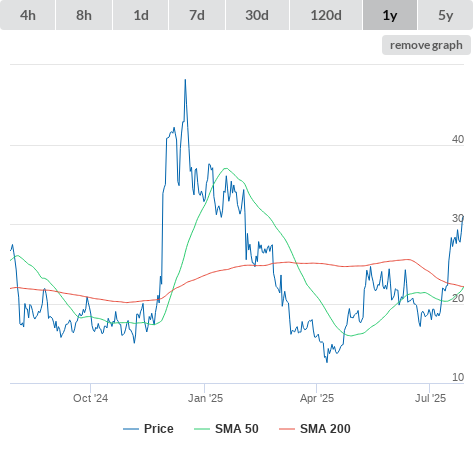
Task: Click the blue Price legend line marker
Action: coord(131,429)
